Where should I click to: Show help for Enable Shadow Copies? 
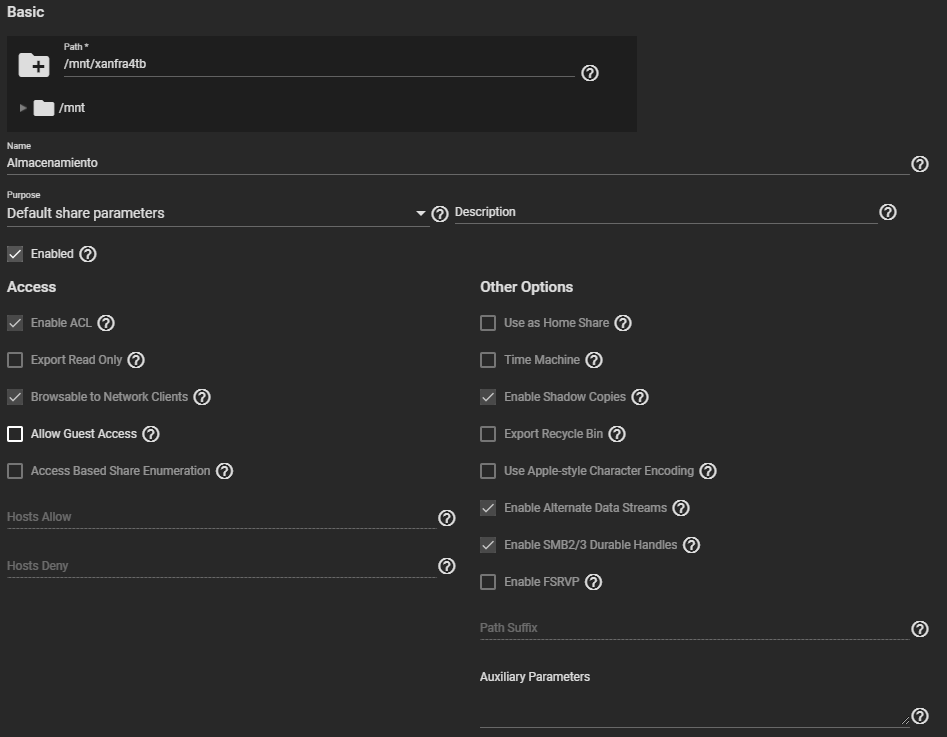pos(640,397)
